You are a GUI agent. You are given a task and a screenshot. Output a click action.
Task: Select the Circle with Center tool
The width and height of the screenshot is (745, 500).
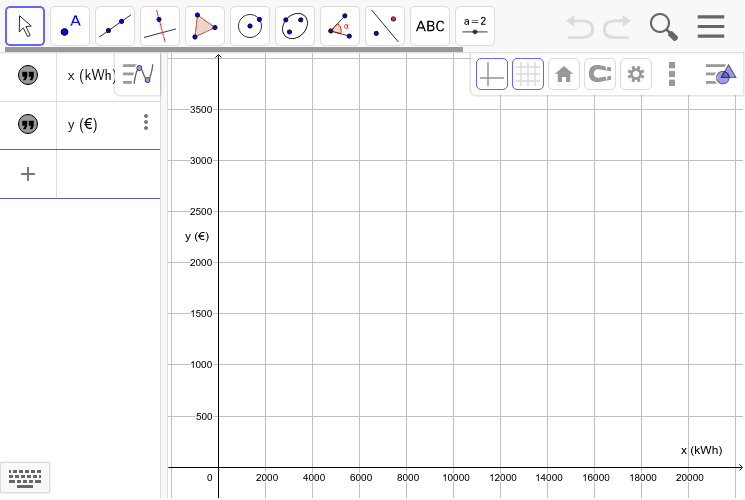point(250,26)
